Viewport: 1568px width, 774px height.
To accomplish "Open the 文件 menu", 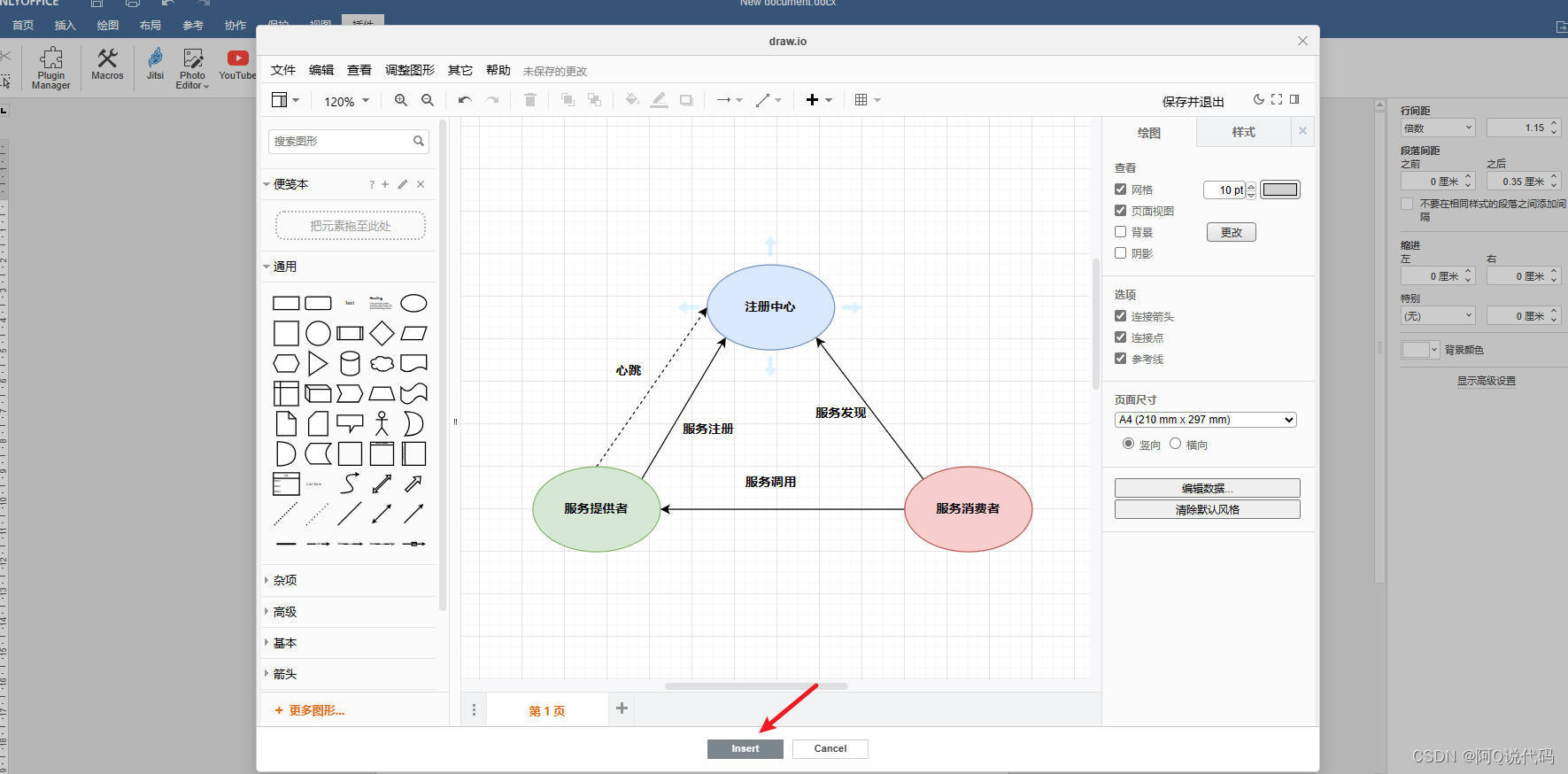I will (283, 70).
